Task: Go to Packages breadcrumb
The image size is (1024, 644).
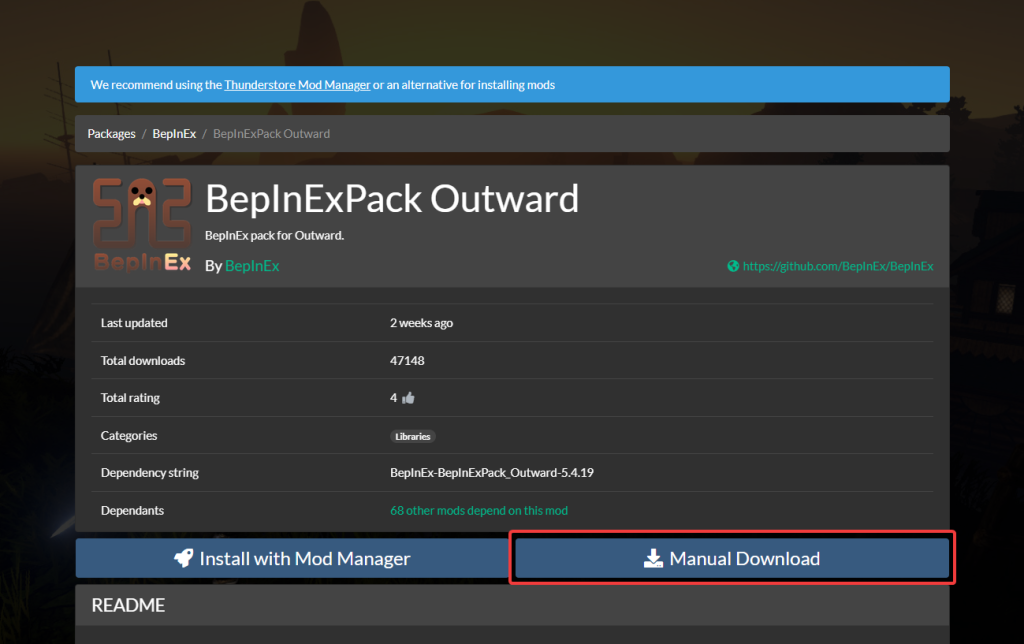Action: 112,134
